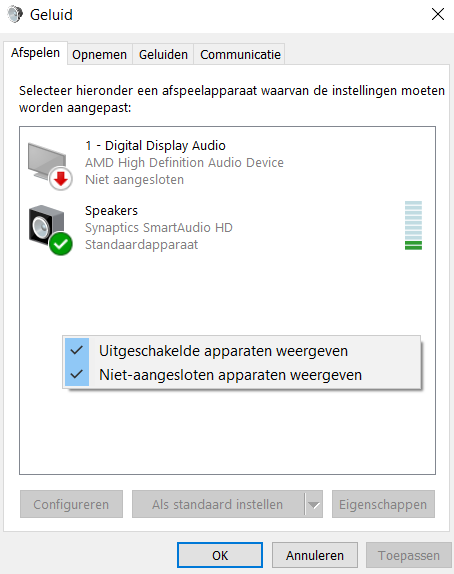Click the Speakers volume level meter
Viewport: 454px width, 574px height.
coord(413,225)
